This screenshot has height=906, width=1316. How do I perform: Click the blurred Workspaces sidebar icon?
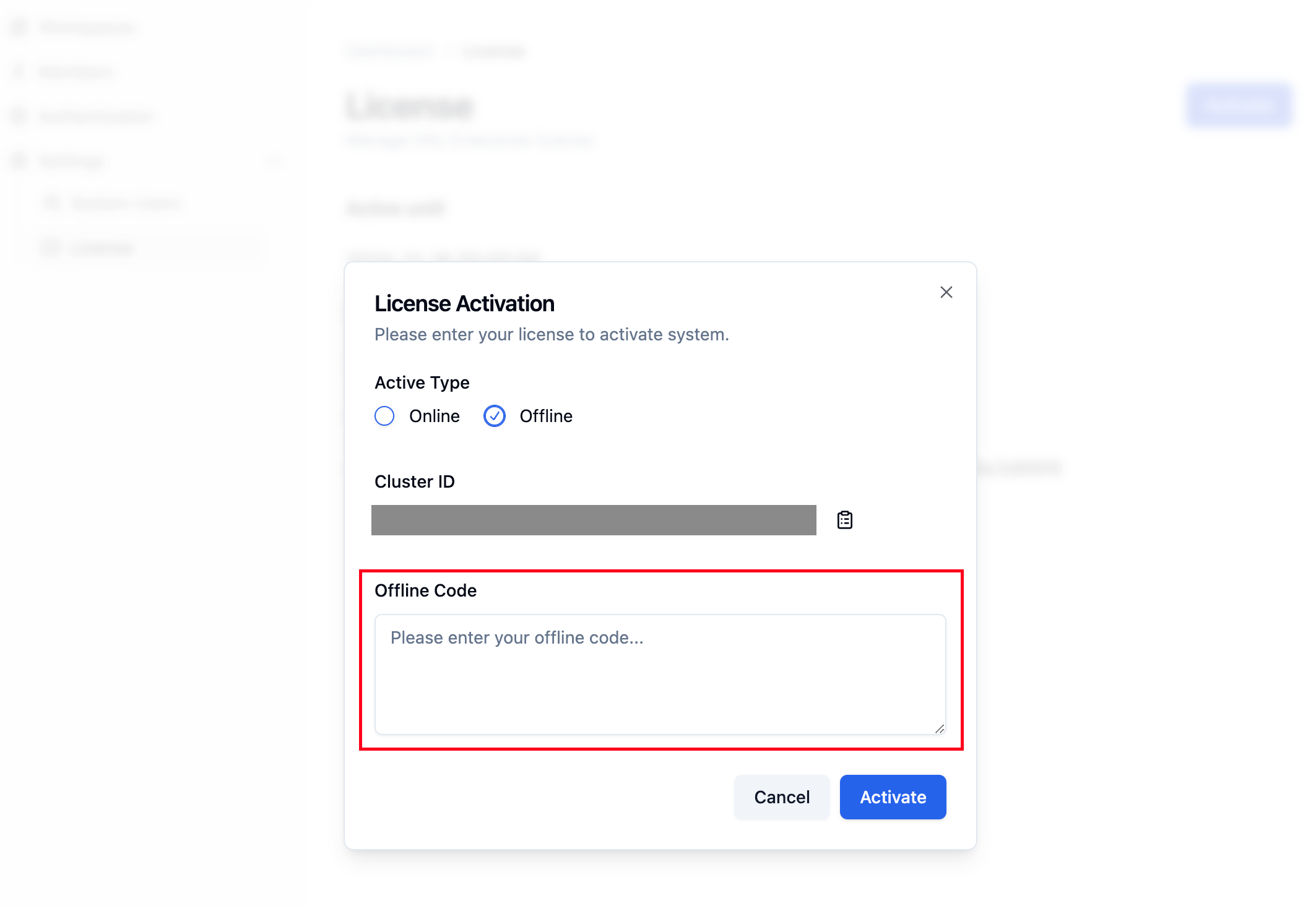(19, 28)
